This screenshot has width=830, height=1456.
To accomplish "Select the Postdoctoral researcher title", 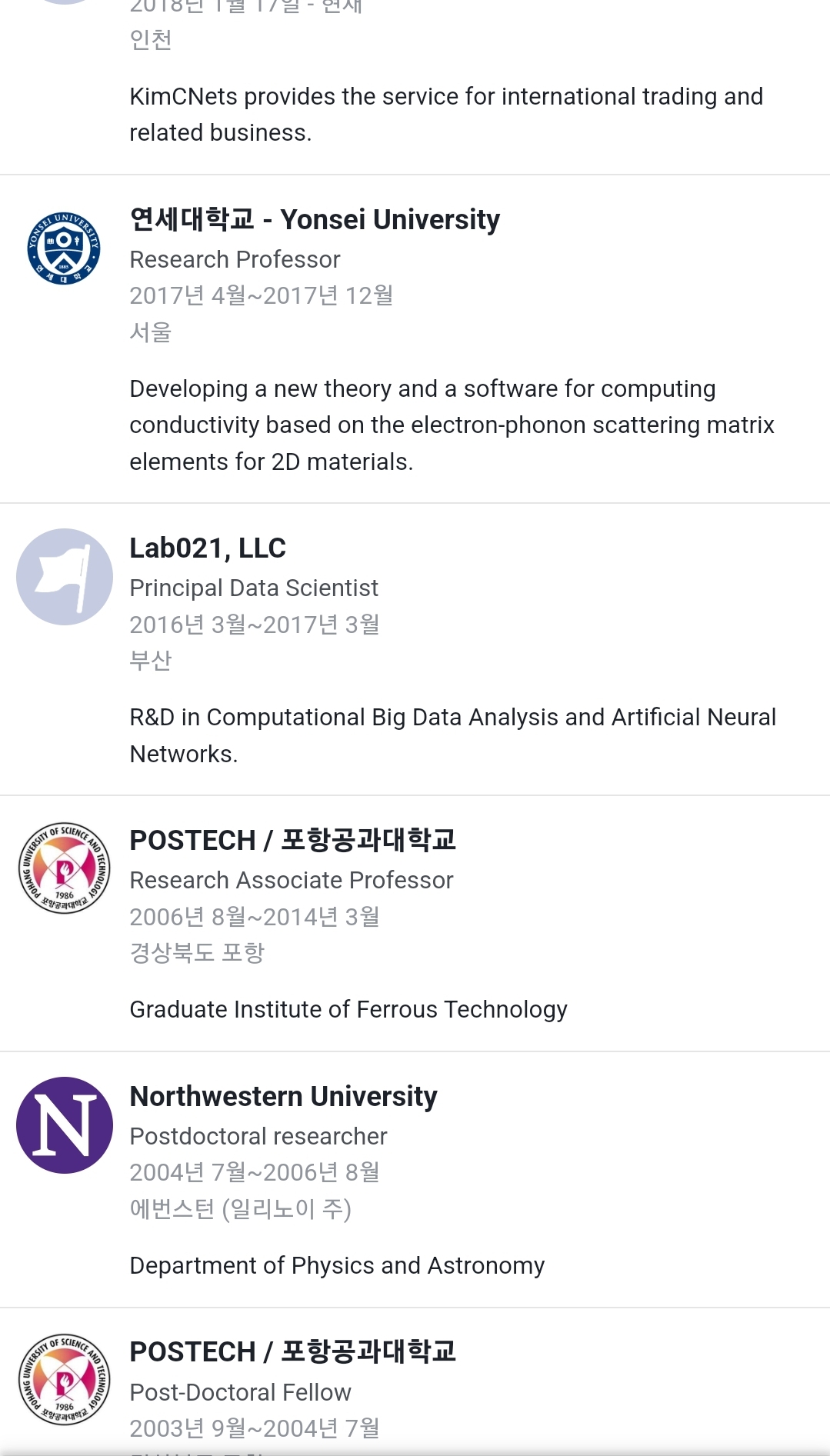I will [x=258, y=1136].
